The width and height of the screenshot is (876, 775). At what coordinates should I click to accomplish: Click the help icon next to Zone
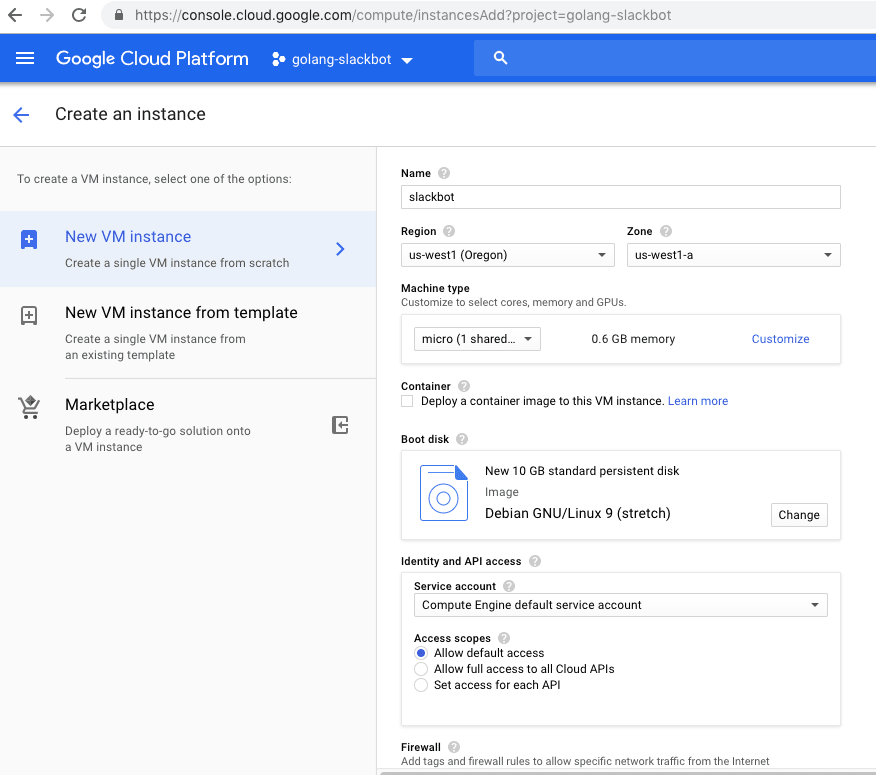click(x=665, y=231)
